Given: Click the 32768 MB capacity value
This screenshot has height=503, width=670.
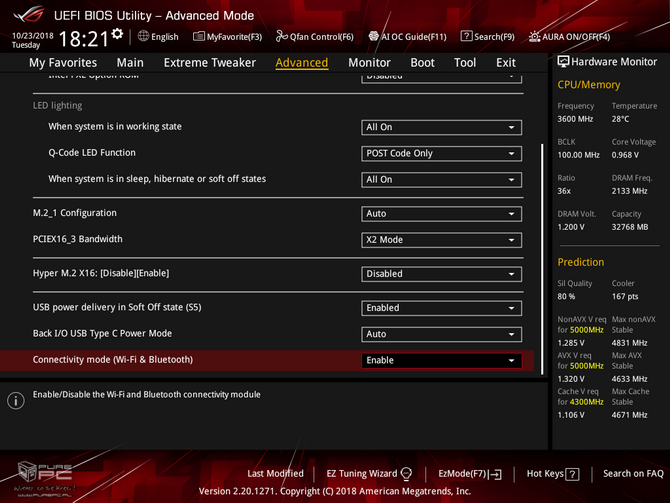Looking at the screenshot, I should click(x=630, y=227).
